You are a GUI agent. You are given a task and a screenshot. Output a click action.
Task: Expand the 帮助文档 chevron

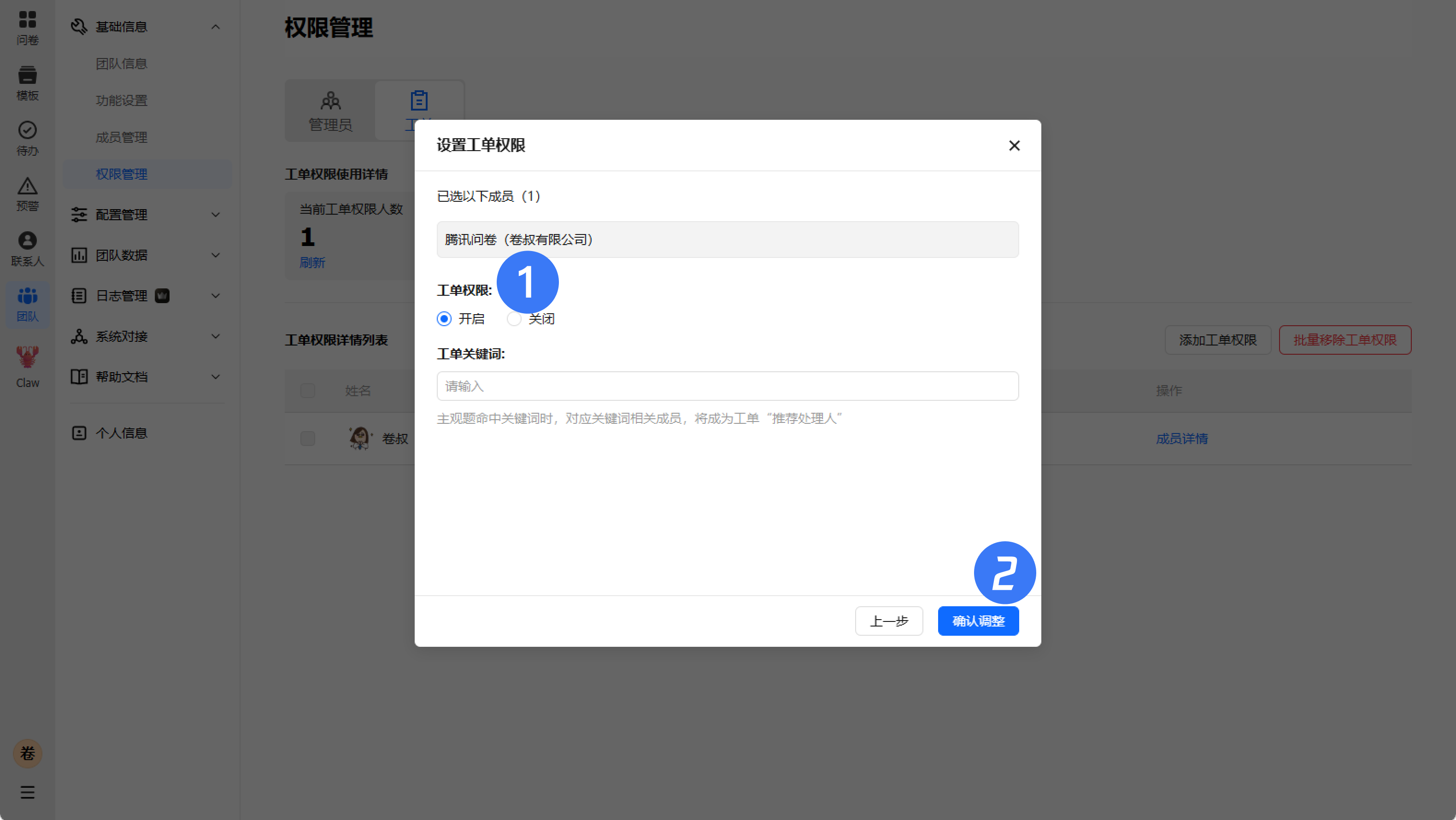(x=215, y=377)
